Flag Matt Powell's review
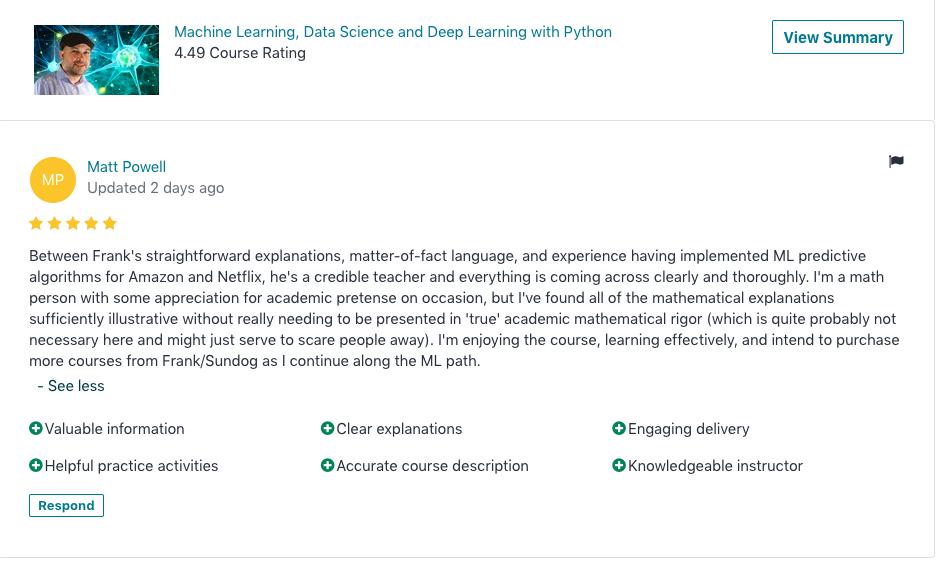939x561 pixels. (x=896, y=162)
